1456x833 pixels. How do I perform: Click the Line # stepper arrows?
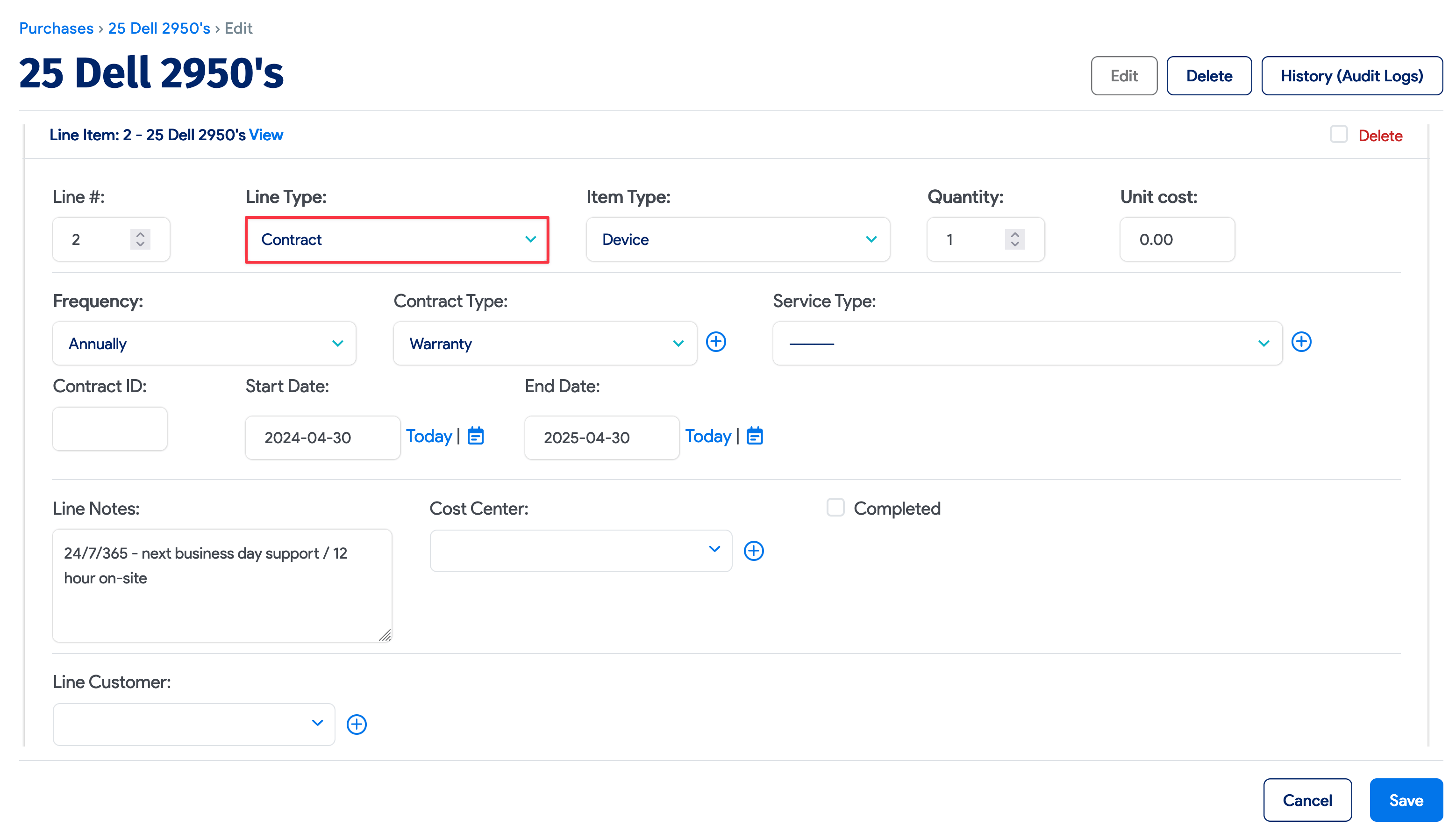point(140,239)
